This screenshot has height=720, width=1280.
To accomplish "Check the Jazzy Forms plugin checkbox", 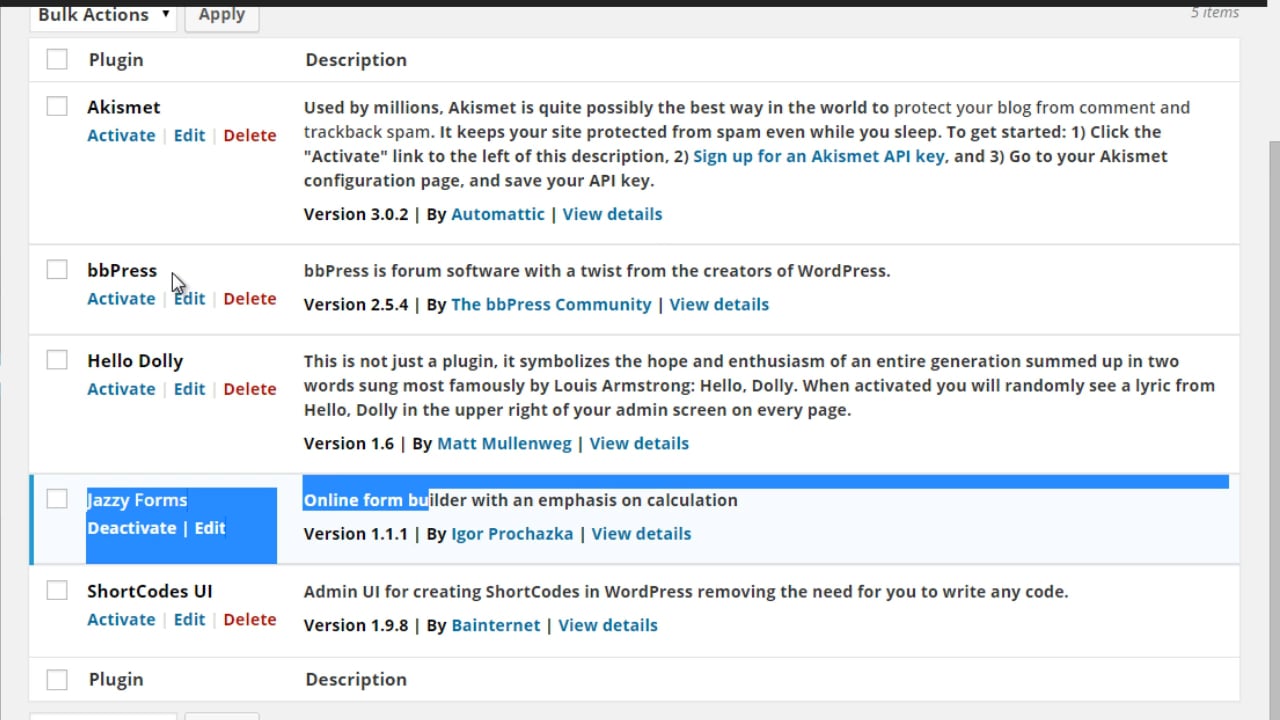I will (56, 498).
